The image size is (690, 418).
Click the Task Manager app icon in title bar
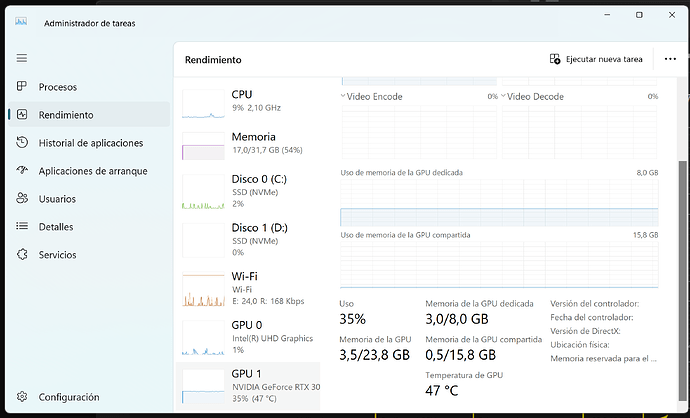(x=21, y=22)
